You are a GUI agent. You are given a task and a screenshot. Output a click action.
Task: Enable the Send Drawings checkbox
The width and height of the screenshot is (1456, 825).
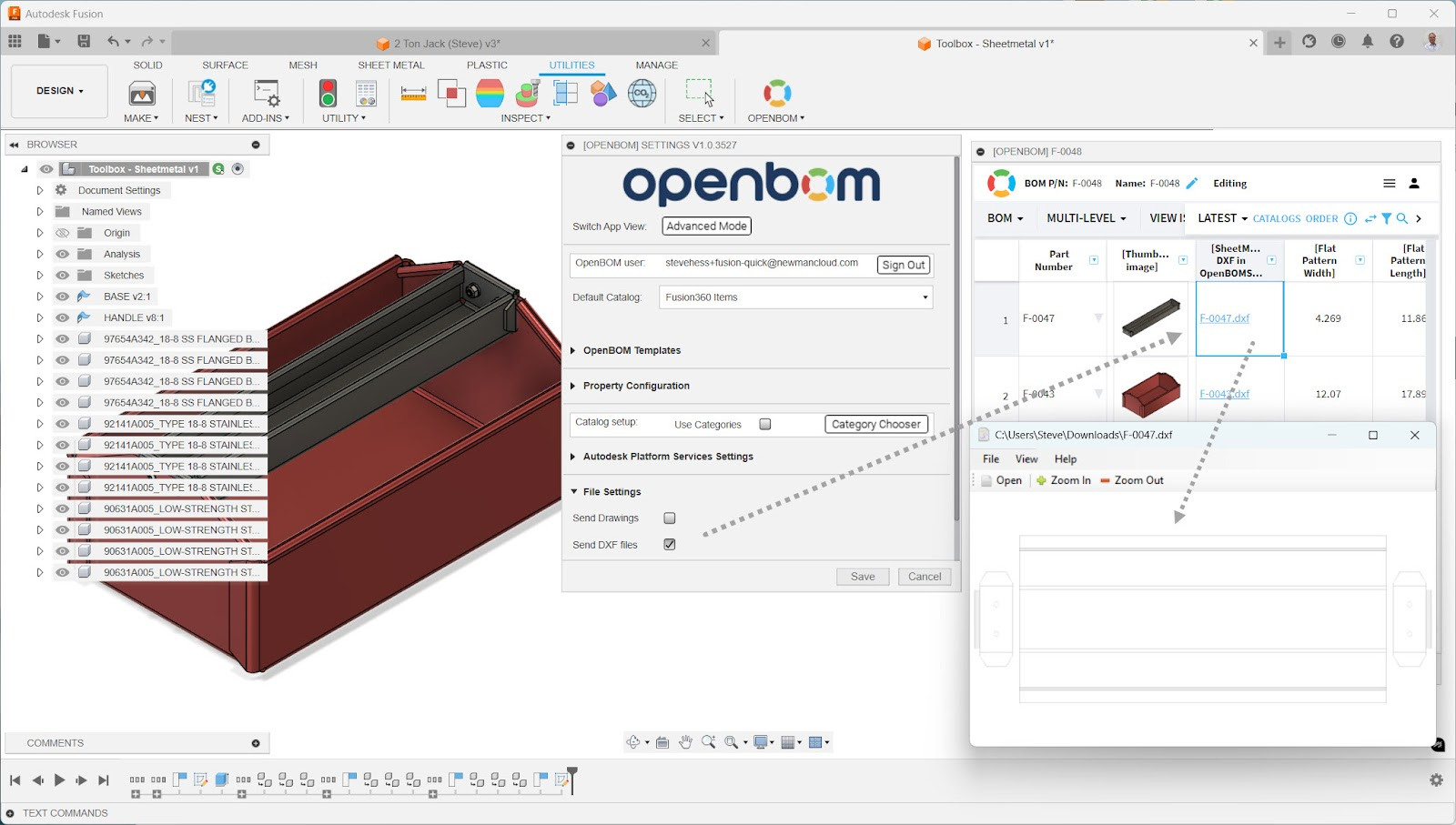(x=670, y=518)
